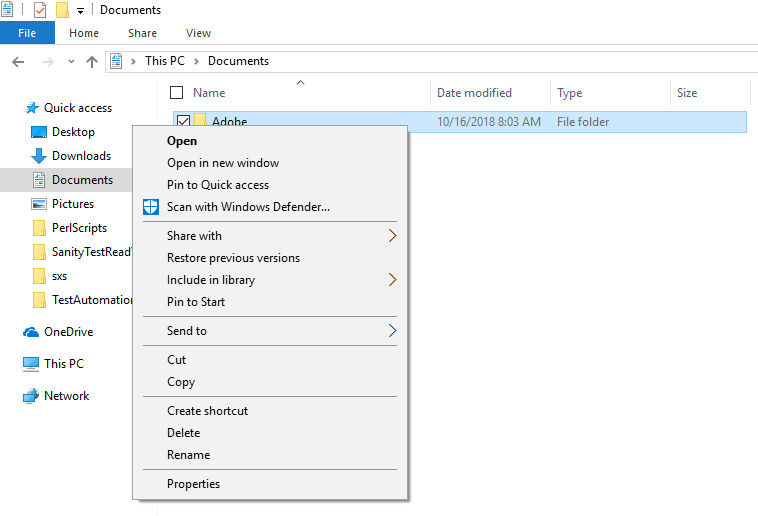Select Pictures label in navigation pane

tap(73, 204)
